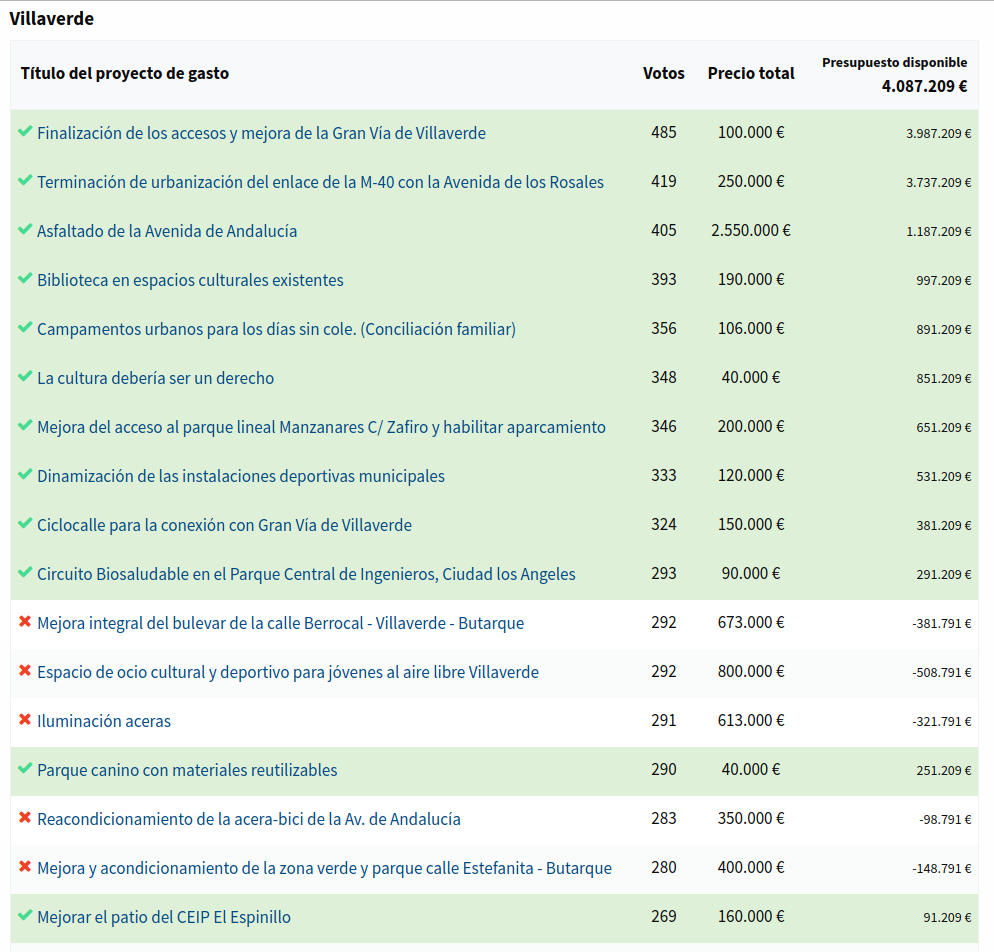Image resolution: width=994 pixels, height=952 pixels.
Task: Click green check beside Asfaltado de la Avenida
Action: click(25, 229)
